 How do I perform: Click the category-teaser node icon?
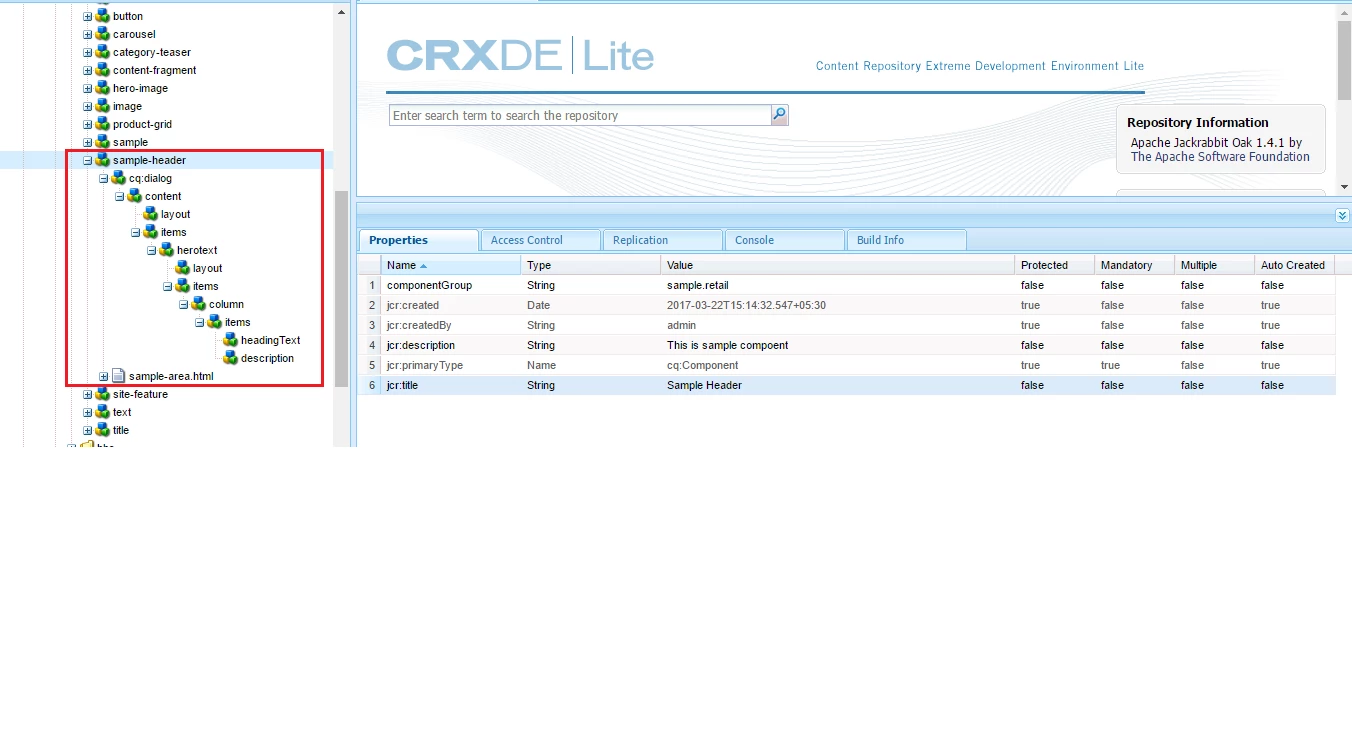102,52
